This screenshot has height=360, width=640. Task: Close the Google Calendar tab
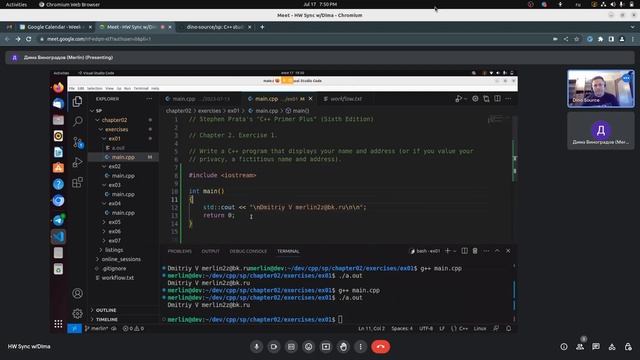(x=90, y=27)
